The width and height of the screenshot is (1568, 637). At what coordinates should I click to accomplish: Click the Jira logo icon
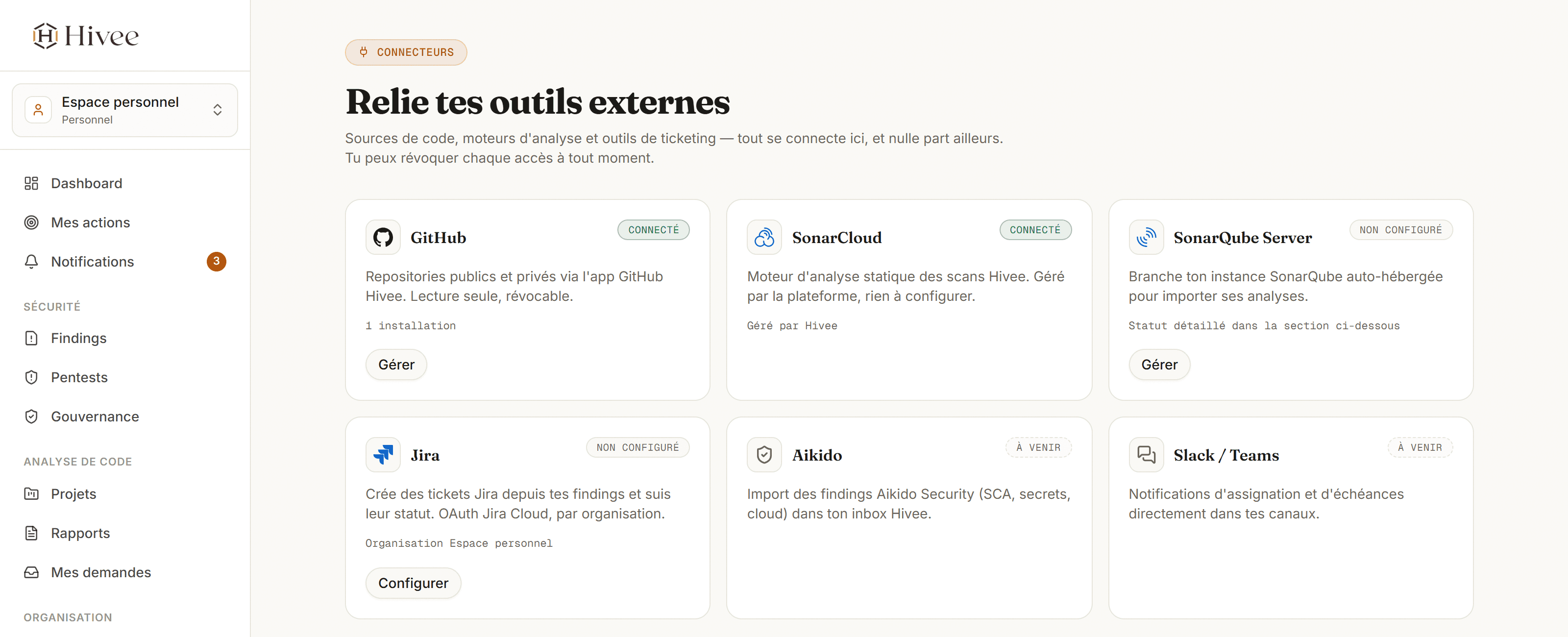(383, 455)
